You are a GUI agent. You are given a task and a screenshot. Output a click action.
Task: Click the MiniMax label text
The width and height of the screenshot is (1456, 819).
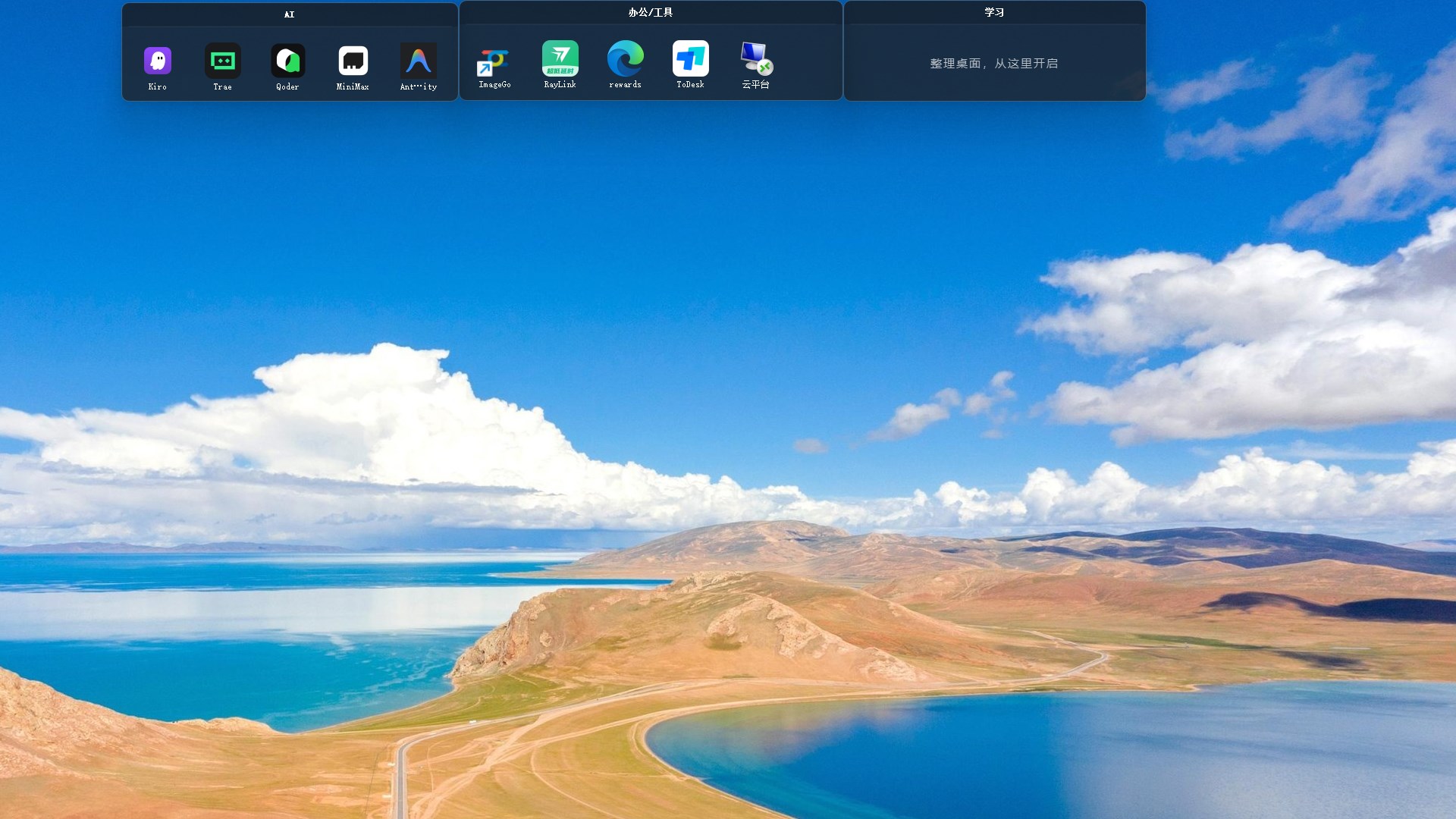point(353,87)
